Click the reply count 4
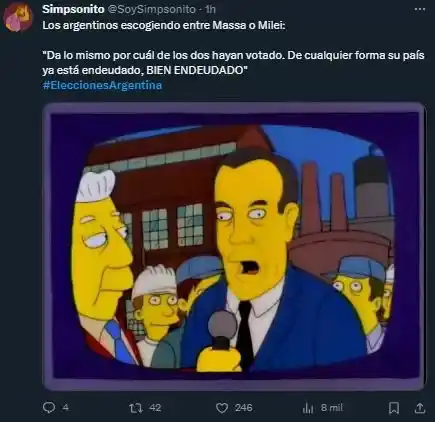 pos(66,408)
